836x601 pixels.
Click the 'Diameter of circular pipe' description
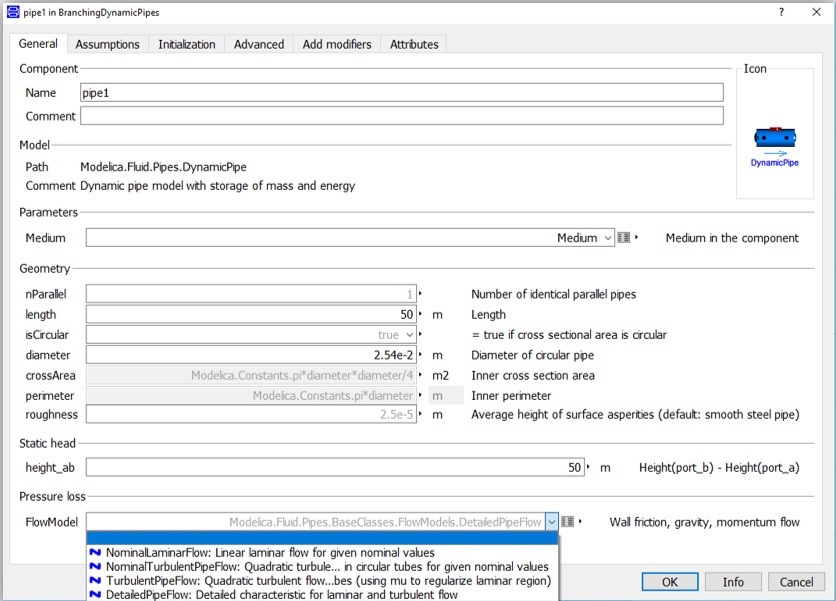[532, 355]
